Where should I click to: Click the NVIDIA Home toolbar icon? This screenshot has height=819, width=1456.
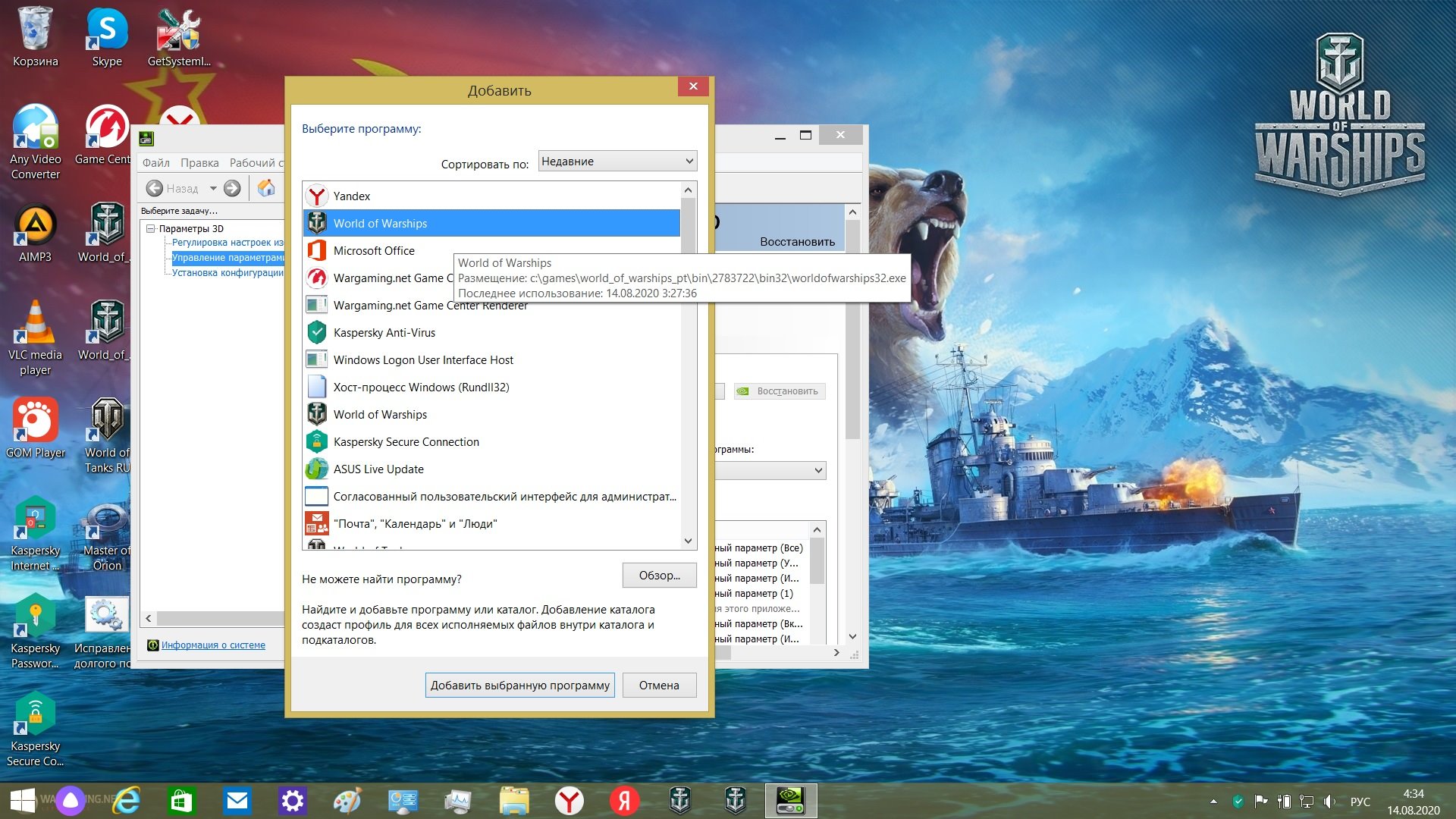pos(266,188)
